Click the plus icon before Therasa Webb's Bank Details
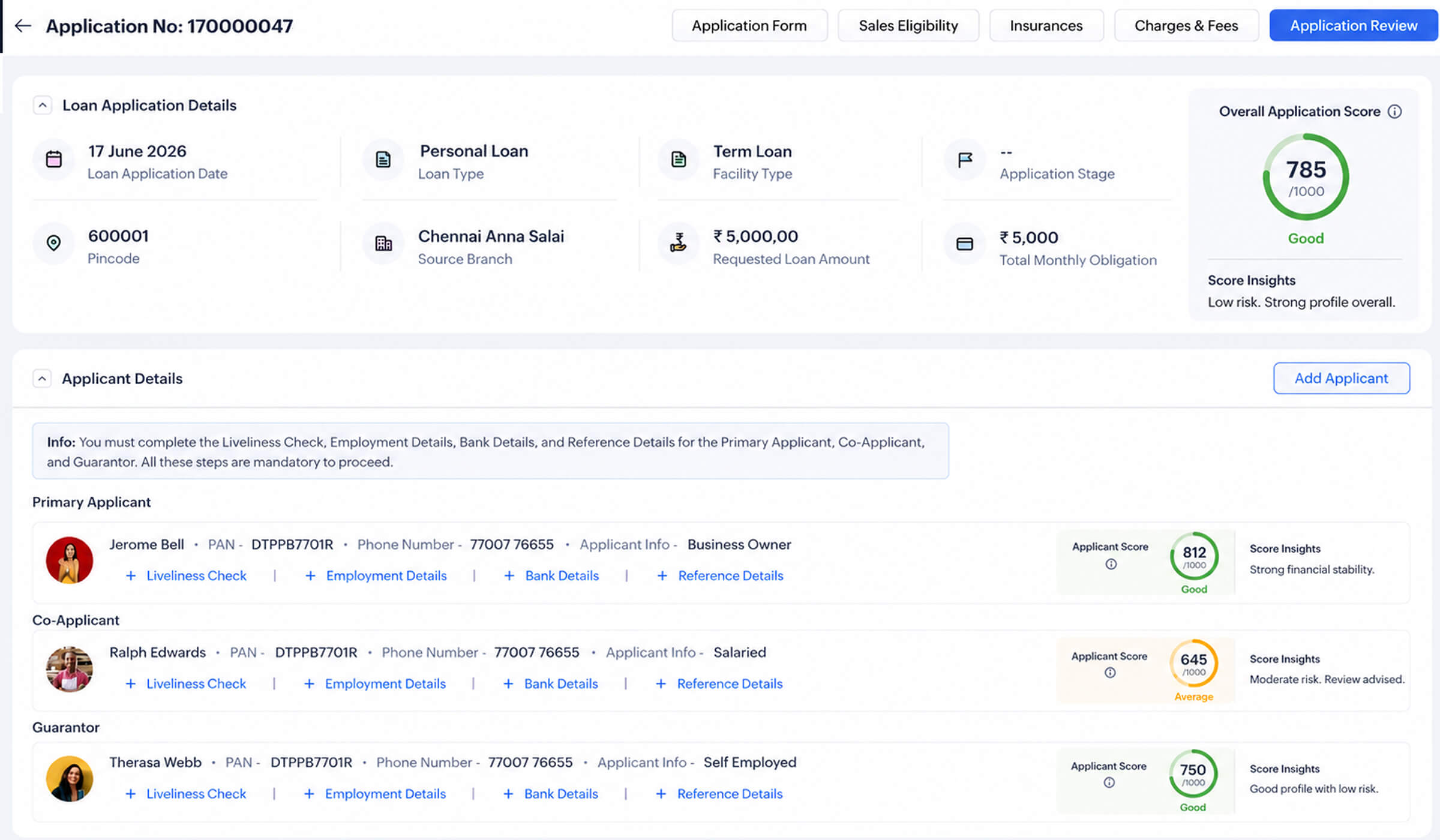The height and width of the screenshot is (840, 1440). coord(508,794)
